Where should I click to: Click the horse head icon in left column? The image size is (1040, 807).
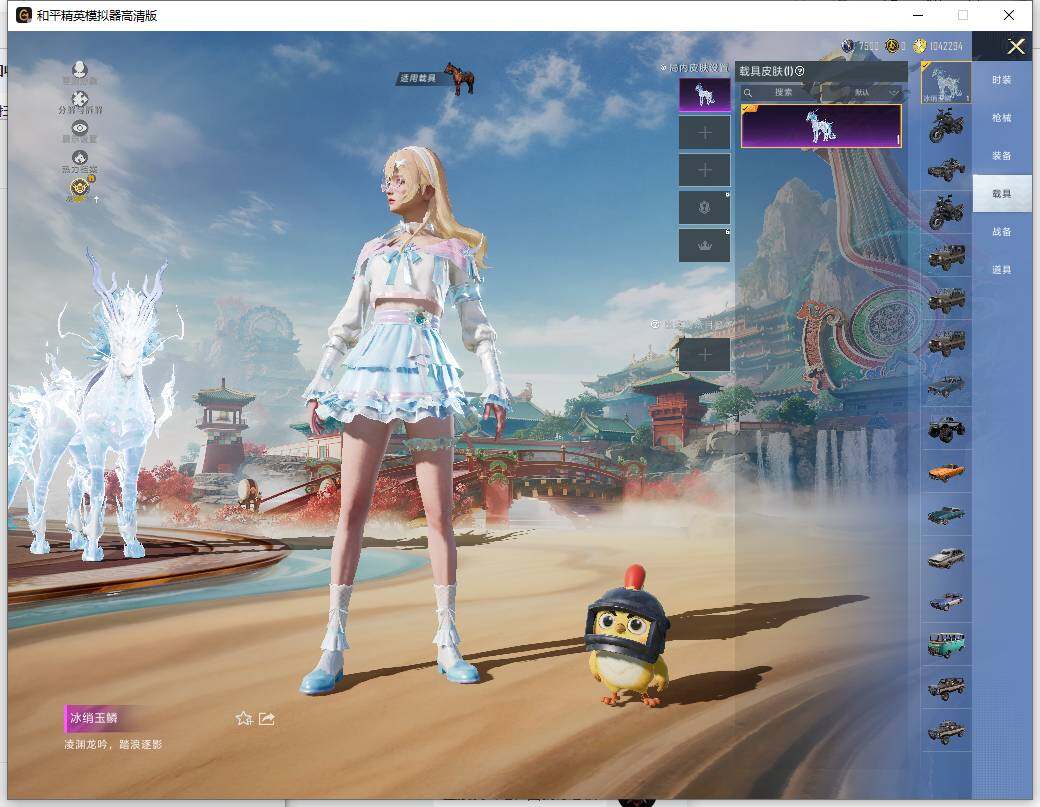[80, 157]
